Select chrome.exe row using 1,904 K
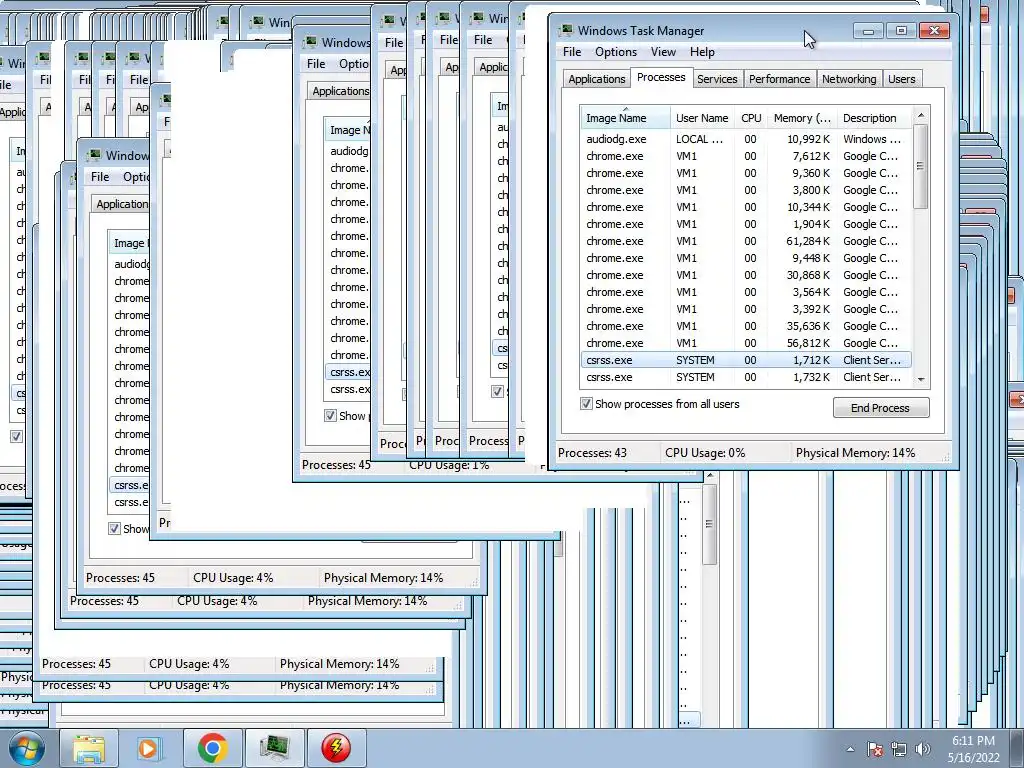Image resolution: width=1024 pixels, height=768 pixels. click(x=746, y=224)
